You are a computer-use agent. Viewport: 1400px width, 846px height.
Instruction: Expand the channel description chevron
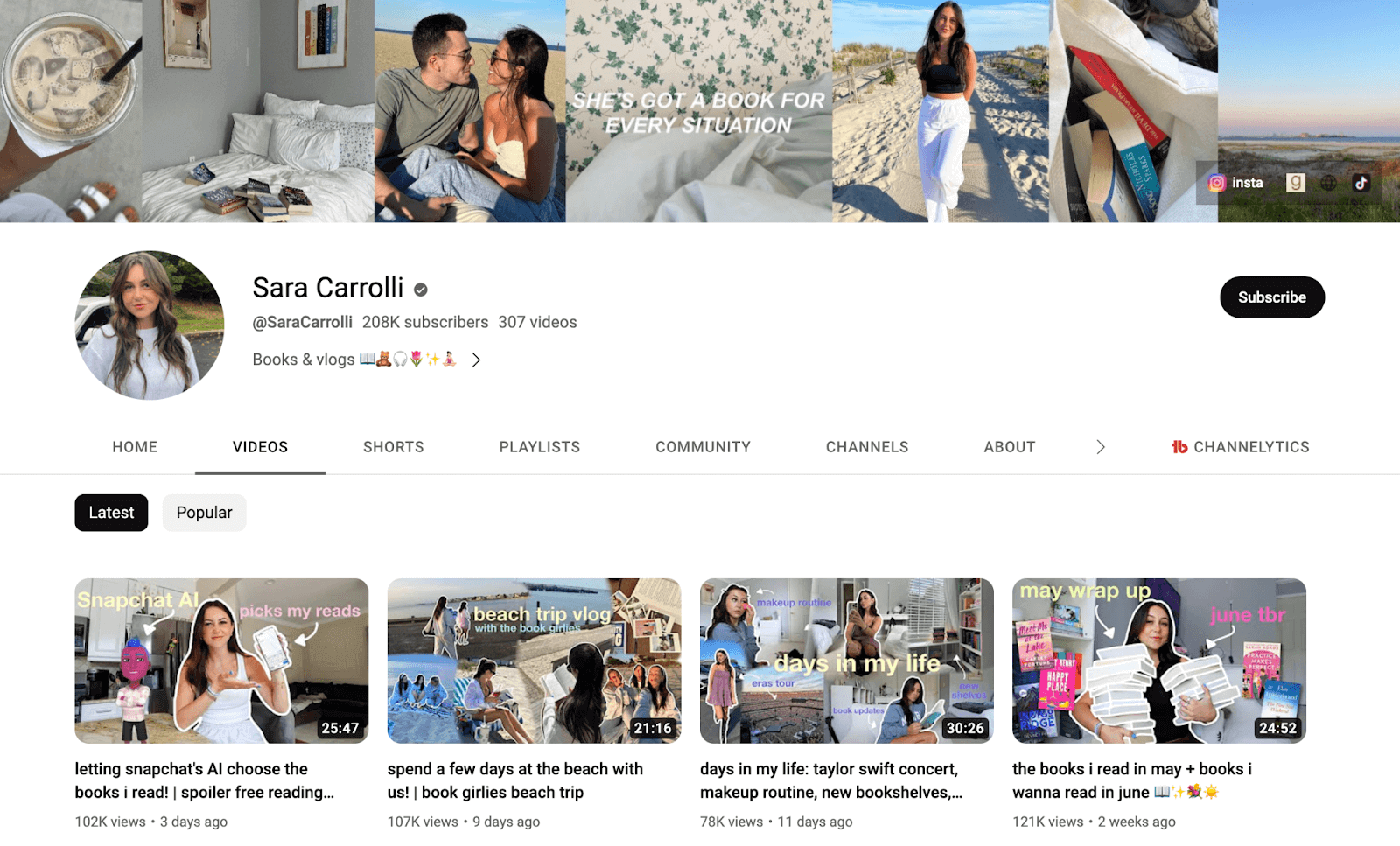[x=476, y=360]
